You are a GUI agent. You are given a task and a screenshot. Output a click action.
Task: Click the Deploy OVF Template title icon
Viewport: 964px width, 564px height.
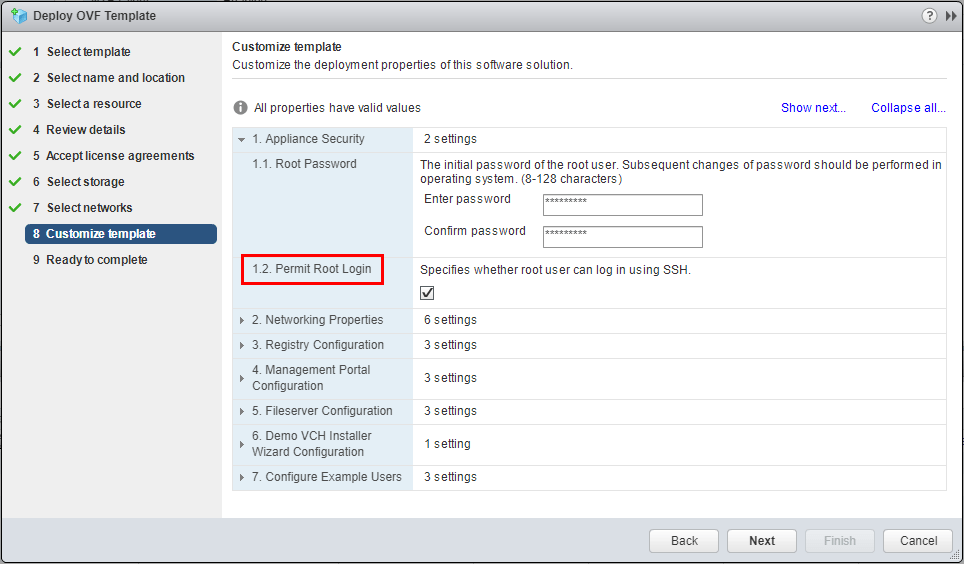pyautogui.click(x=18, y=16)
